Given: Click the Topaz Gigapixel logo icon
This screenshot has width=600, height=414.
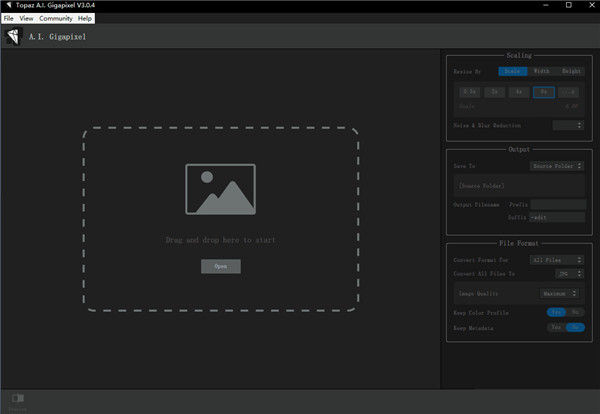Looking at the screenshot, I should pos(14,37).
